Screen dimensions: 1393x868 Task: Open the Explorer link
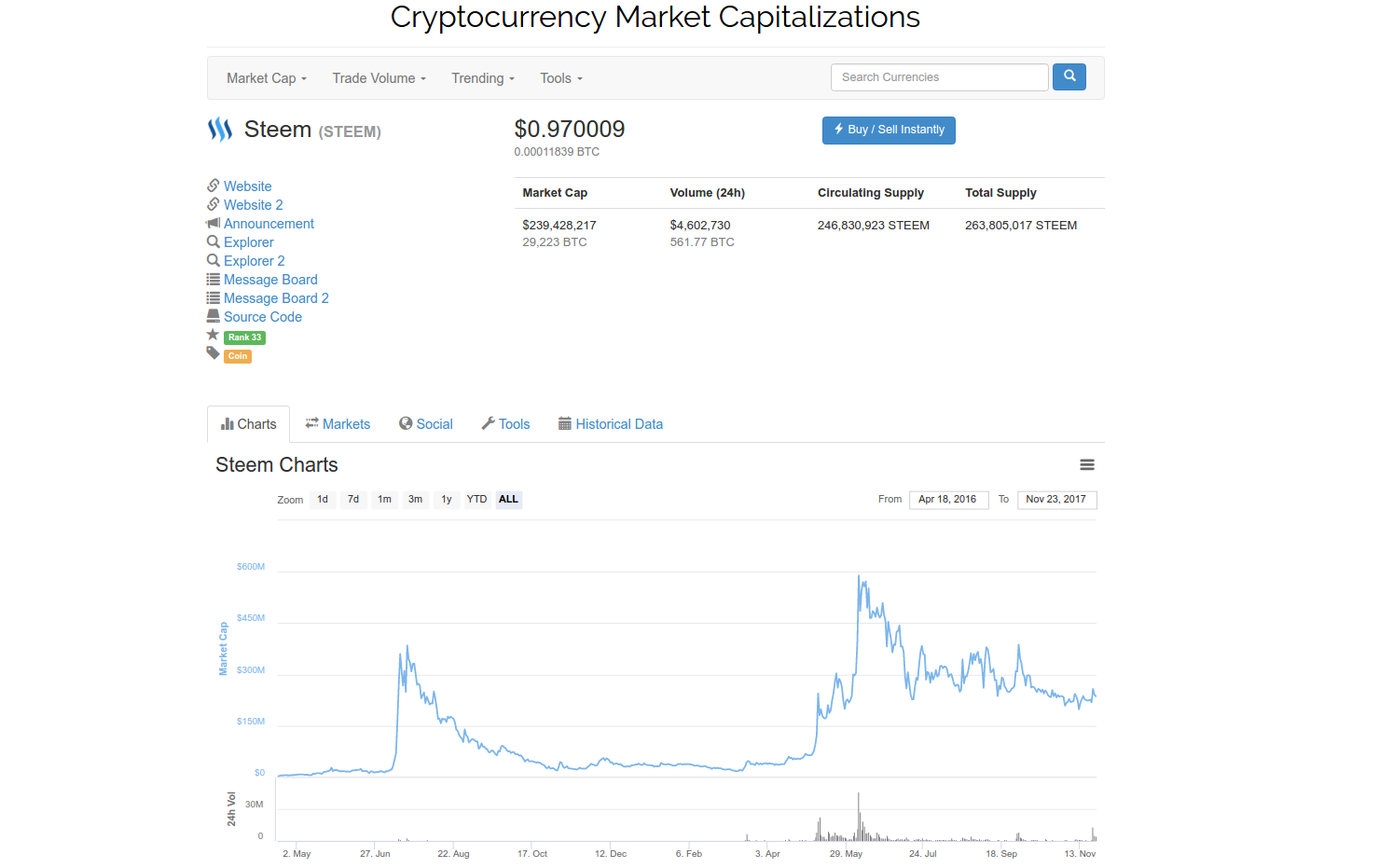249,242
